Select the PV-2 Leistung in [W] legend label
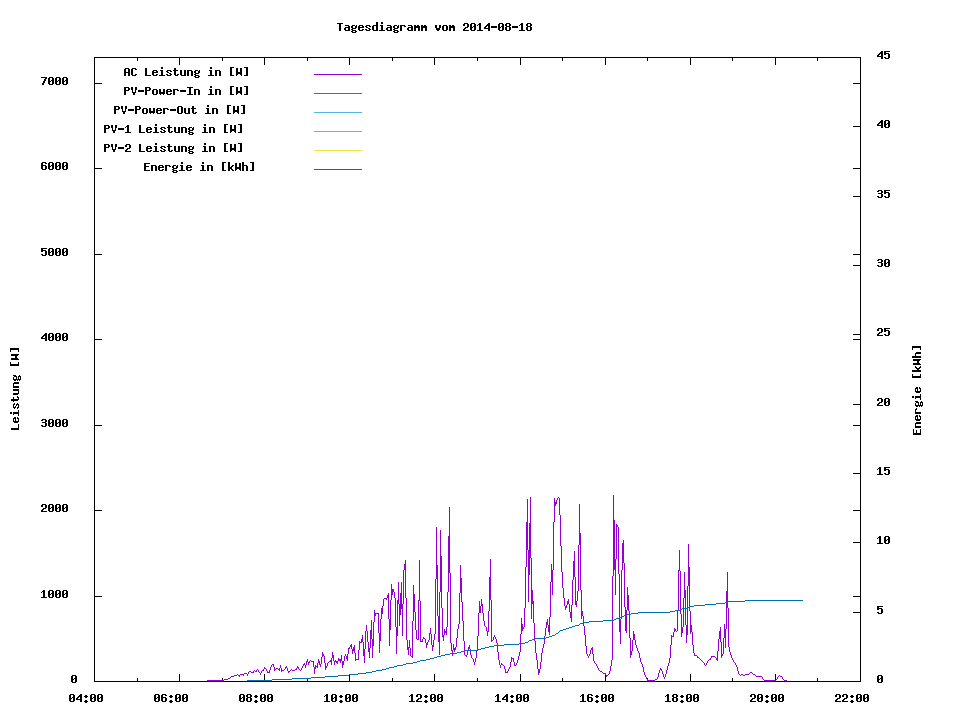Screen dimensions: 960x720 pyautogui.click(x=173, y=148)
